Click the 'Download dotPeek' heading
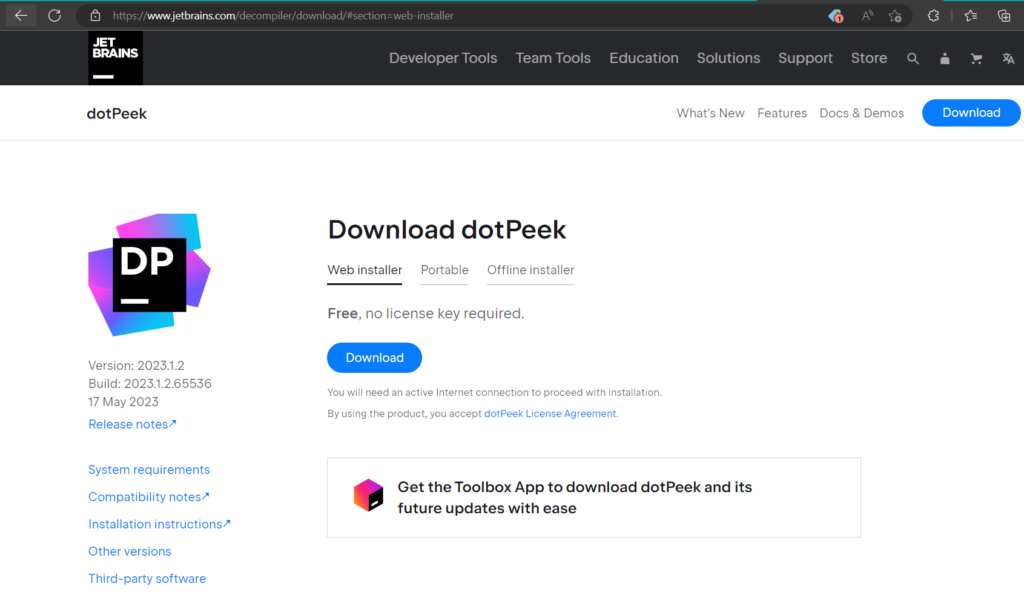Viewport: 1024px width, 595px height. pyautogui.click(x=447, y=230)
